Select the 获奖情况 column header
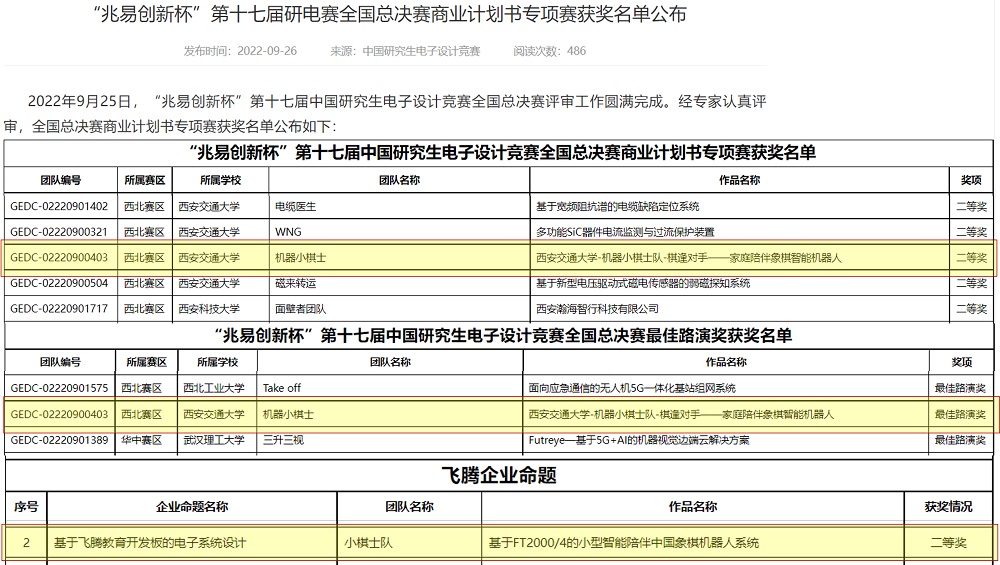The width and height of the screenshot is (1000, 565). 949,507
